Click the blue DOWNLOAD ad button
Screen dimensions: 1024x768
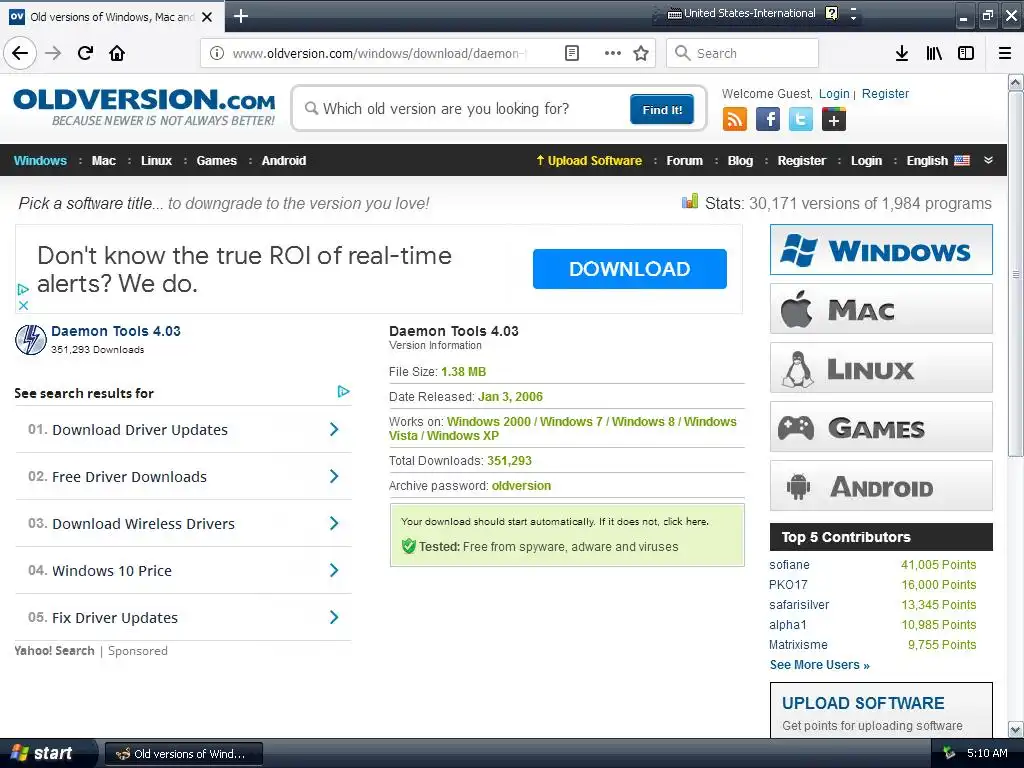click(630, 268)
